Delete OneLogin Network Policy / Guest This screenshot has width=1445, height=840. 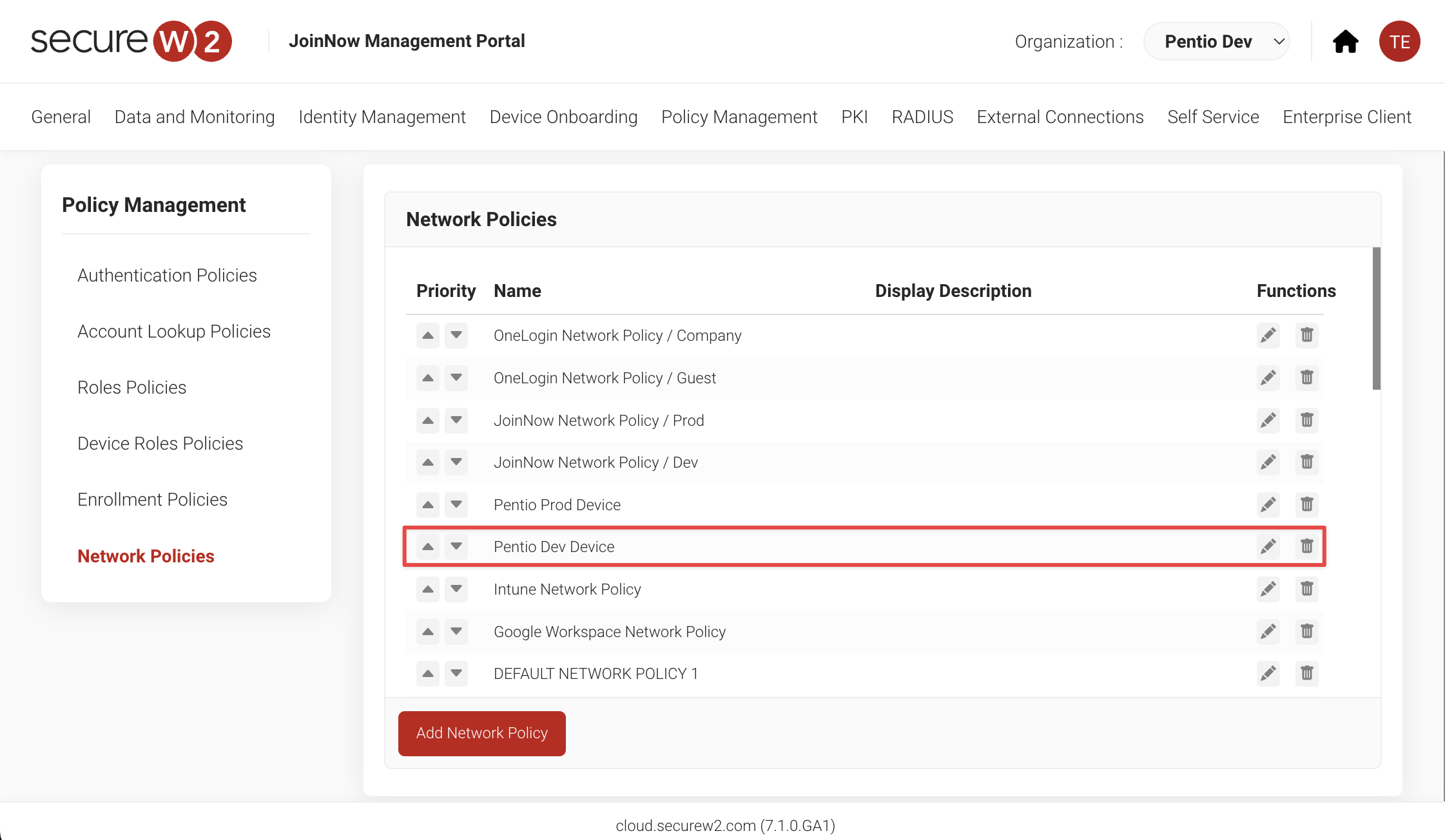coord(1306,377)
